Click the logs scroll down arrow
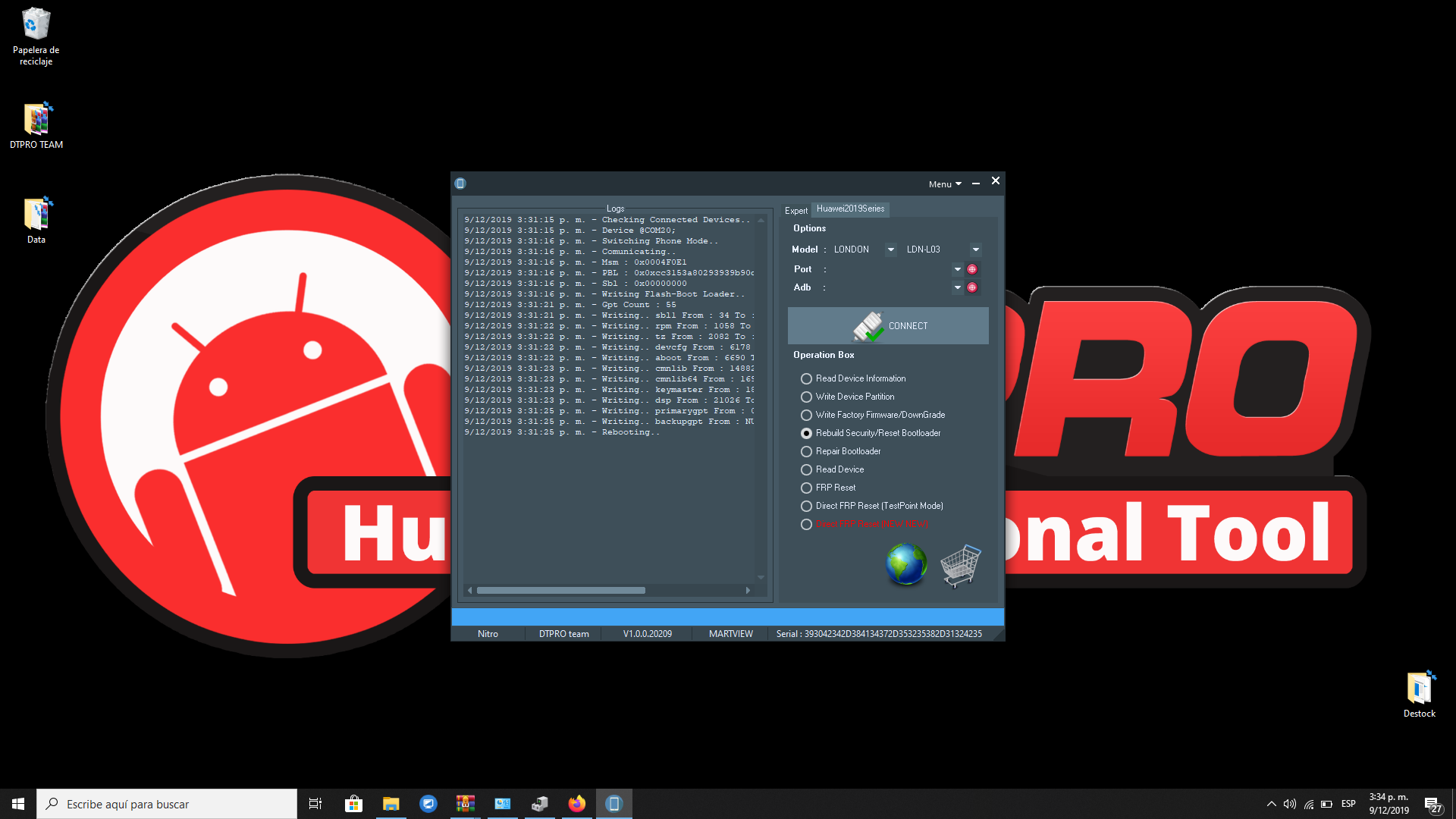 coord(761,578)
